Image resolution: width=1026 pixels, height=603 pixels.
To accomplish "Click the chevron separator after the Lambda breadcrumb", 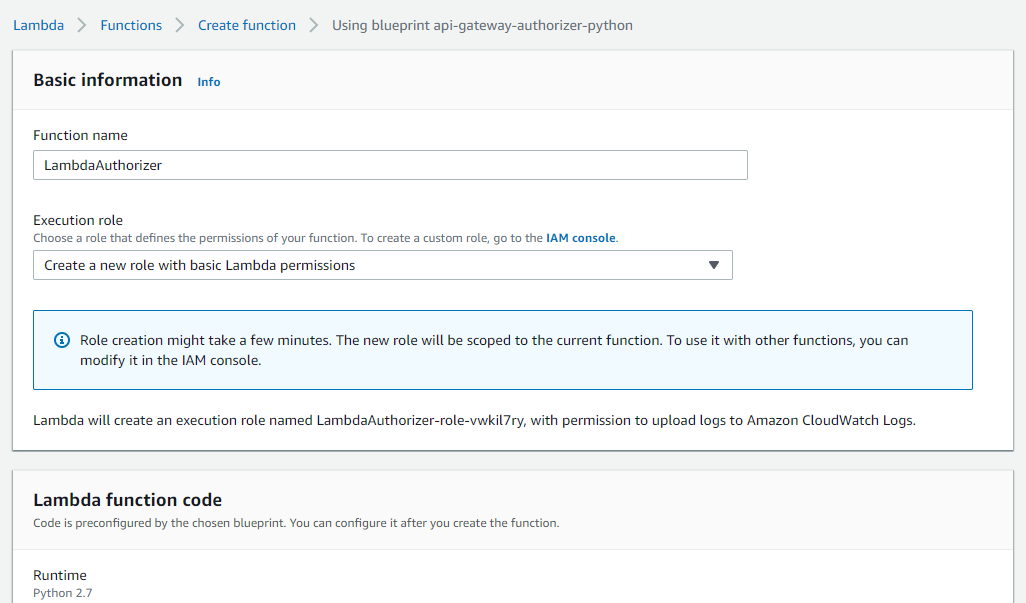I will [82, 25].
